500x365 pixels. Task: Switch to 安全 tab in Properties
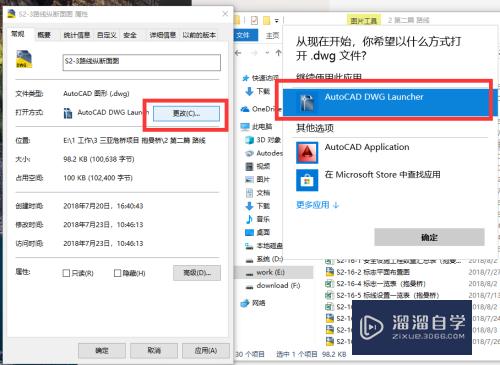(130, 35)
